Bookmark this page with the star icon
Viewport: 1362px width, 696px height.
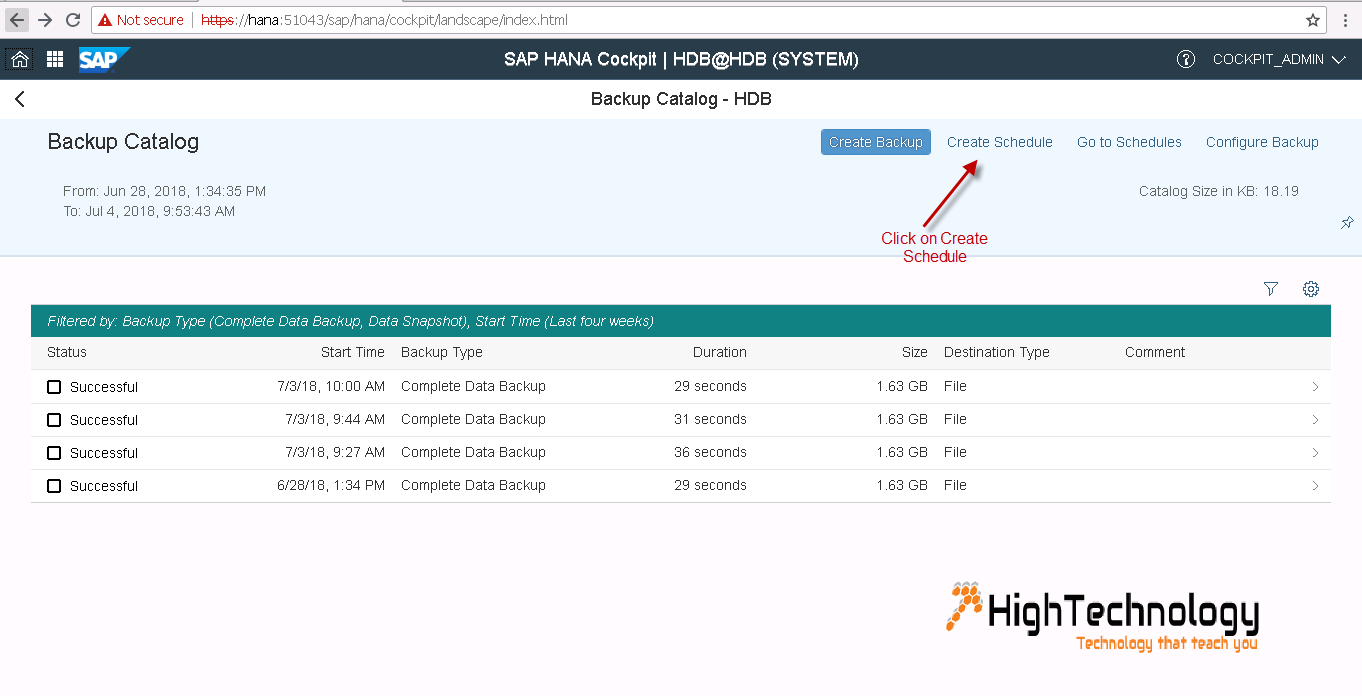click(x=1313, y=20)
